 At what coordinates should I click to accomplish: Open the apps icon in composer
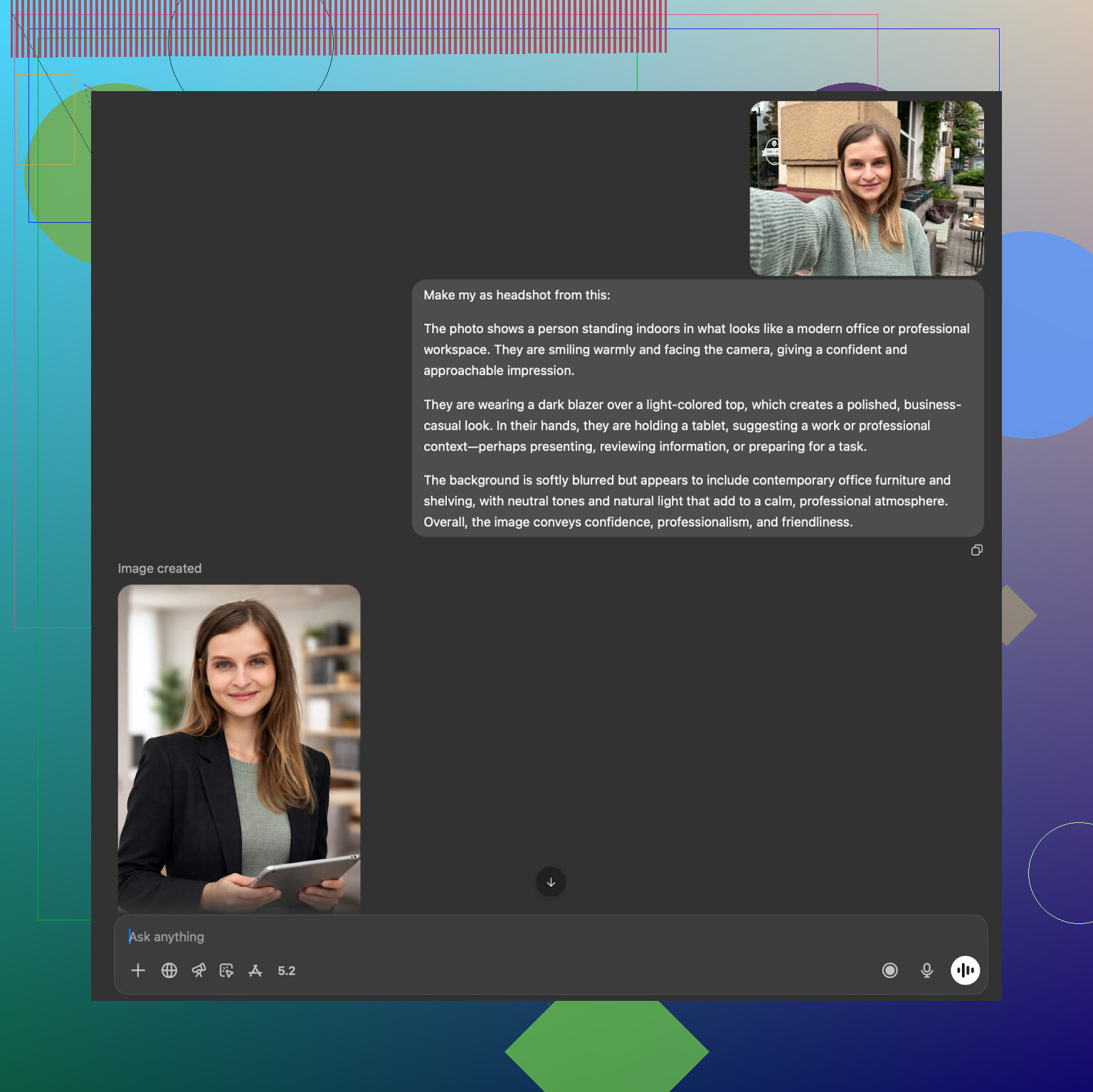(255, 970)
